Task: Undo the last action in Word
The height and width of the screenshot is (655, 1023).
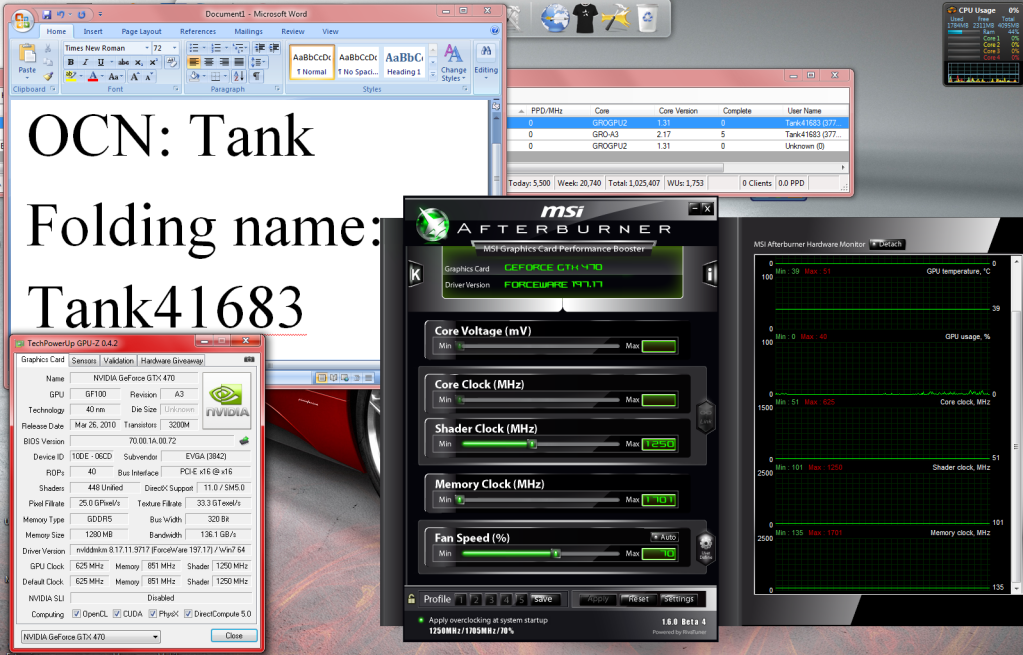Action: click(x=61, y=14)
